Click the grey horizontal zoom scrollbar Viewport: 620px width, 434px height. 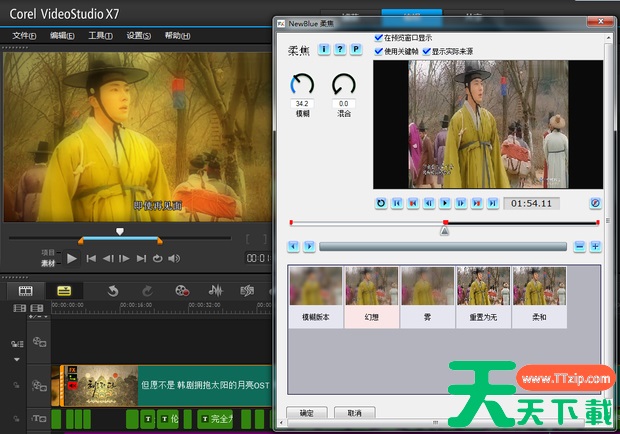pos(443,247)
